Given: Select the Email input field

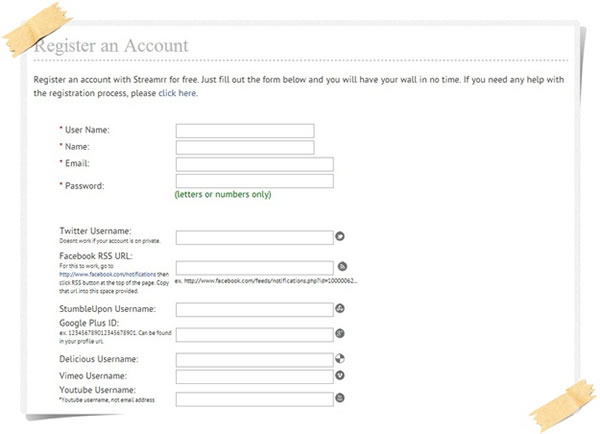Looking at the screenshot, I should (x=254, y=164).
